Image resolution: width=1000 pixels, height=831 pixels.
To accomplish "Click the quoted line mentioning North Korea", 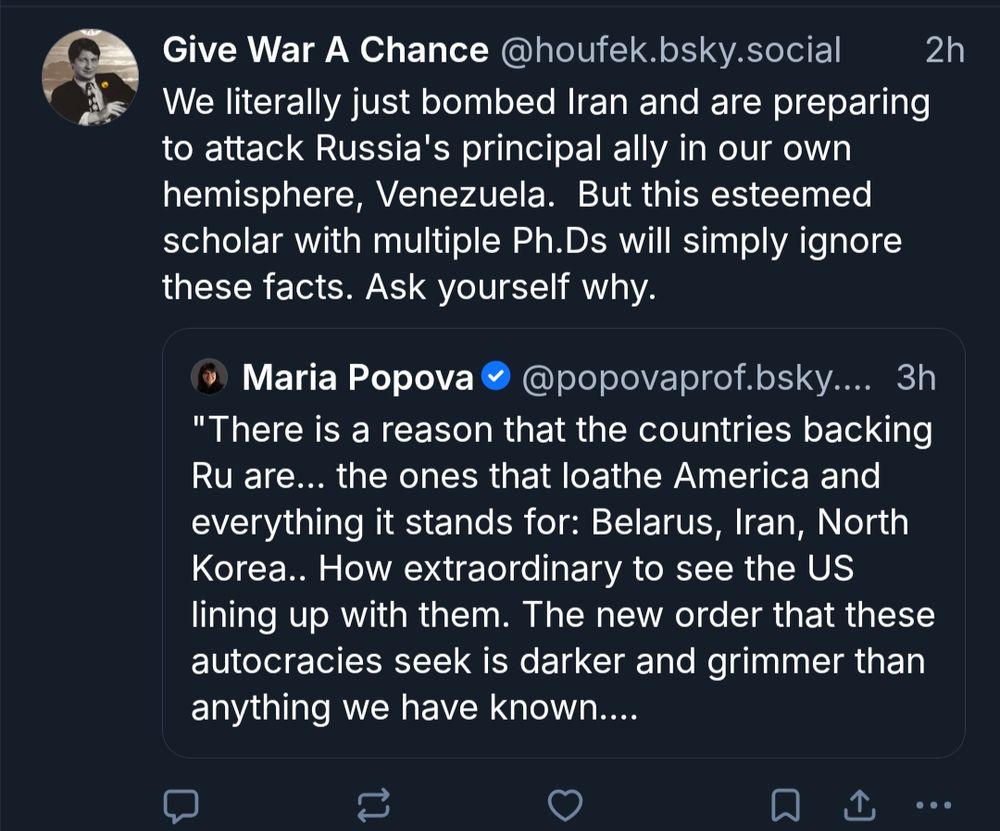I will [550, 523].
